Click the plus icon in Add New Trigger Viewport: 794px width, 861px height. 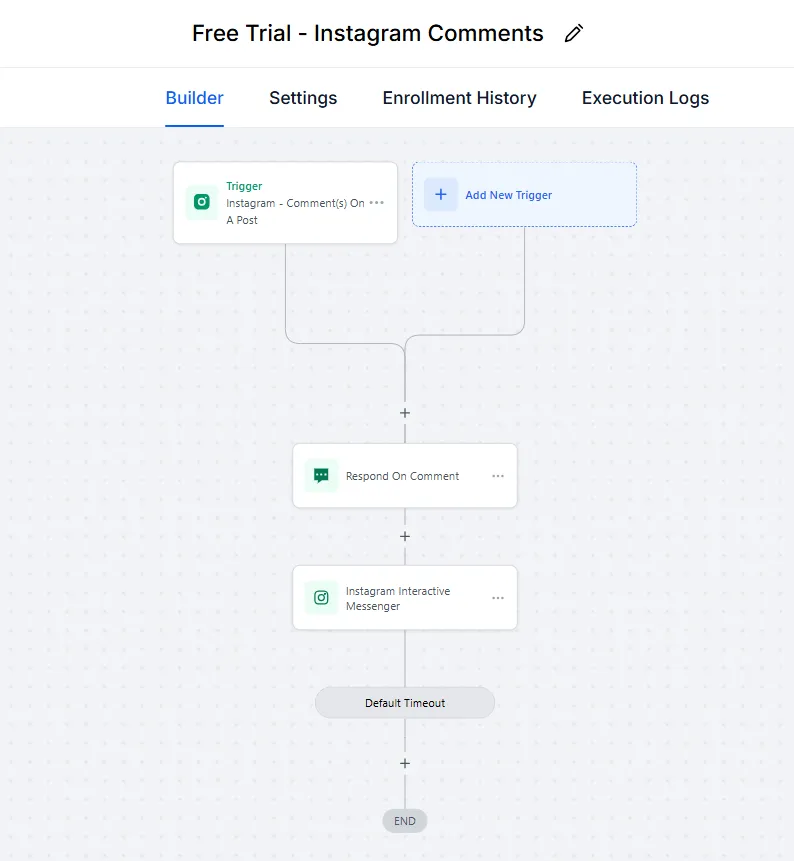click(x=441, y=195)
